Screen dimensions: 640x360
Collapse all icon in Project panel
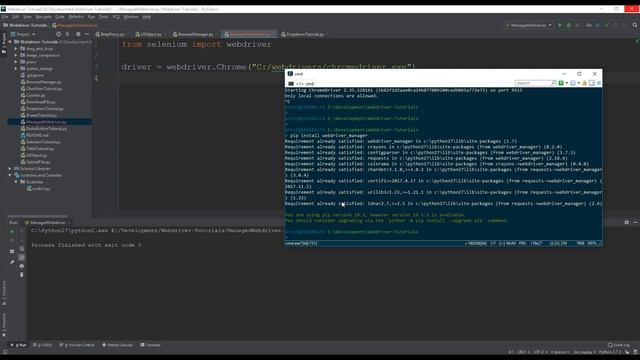tap(67, 34)
